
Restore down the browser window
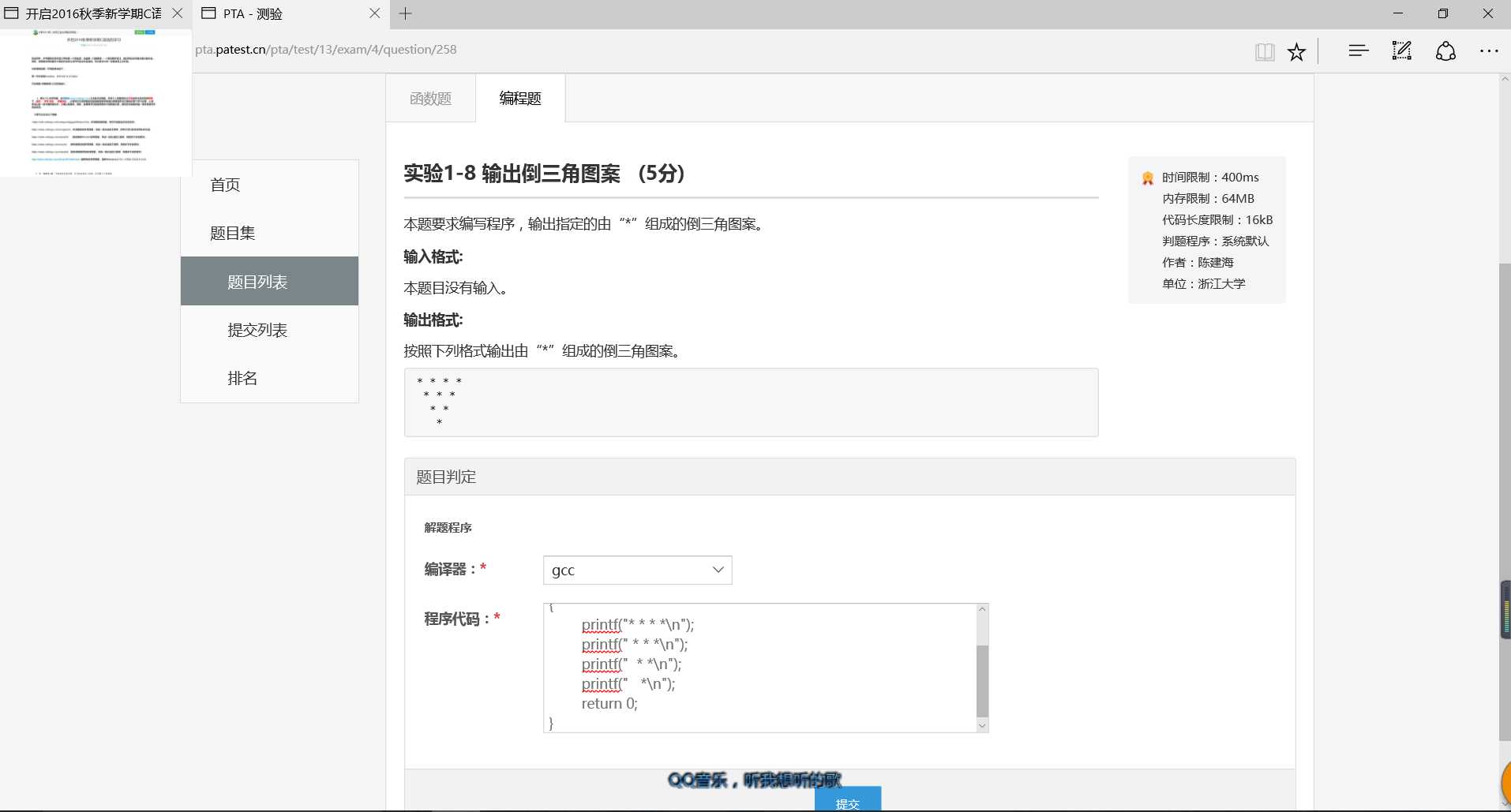1443,13
